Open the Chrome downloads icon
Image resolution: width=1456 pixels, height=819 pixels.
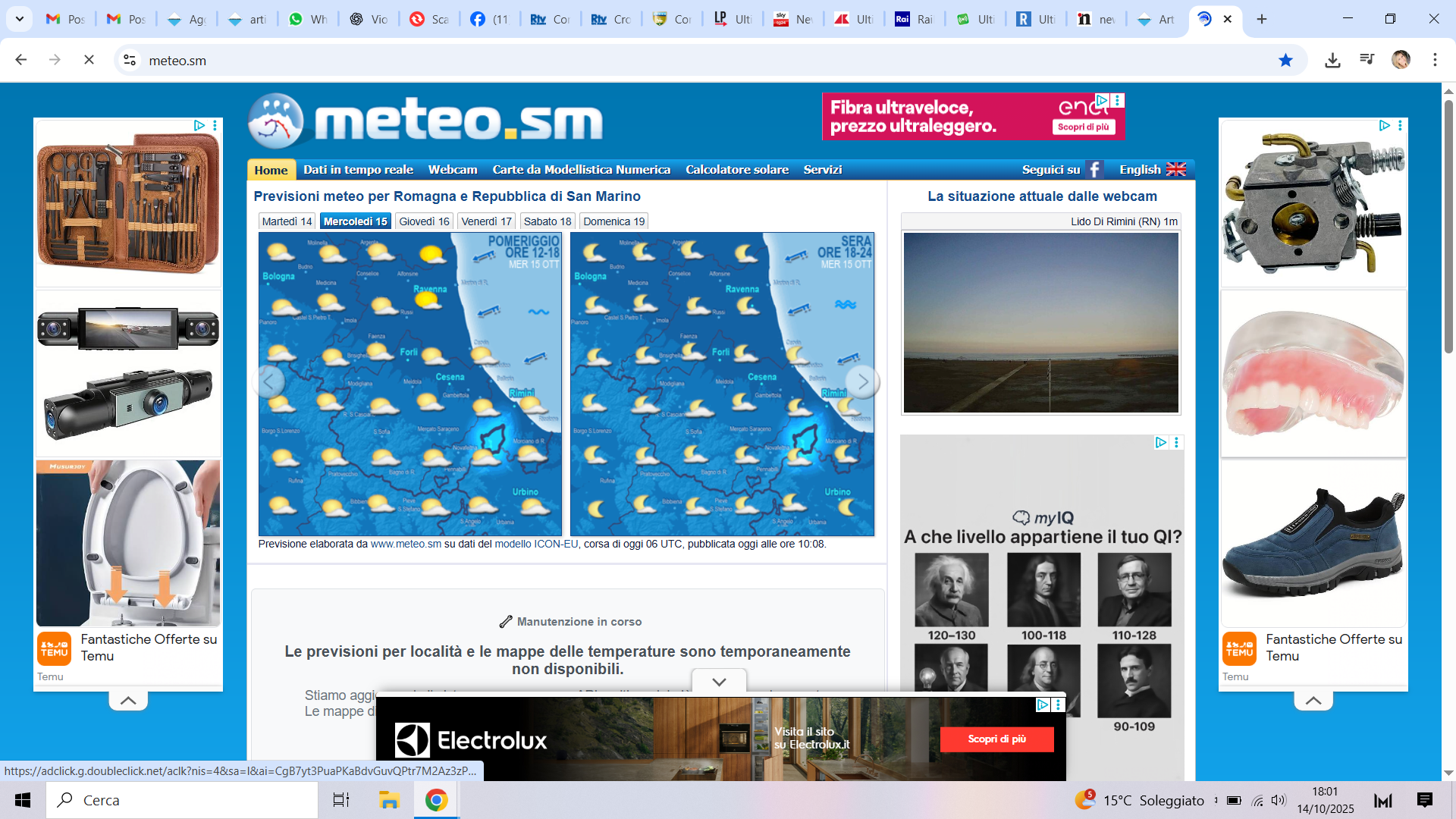(x=1332, y=60)
